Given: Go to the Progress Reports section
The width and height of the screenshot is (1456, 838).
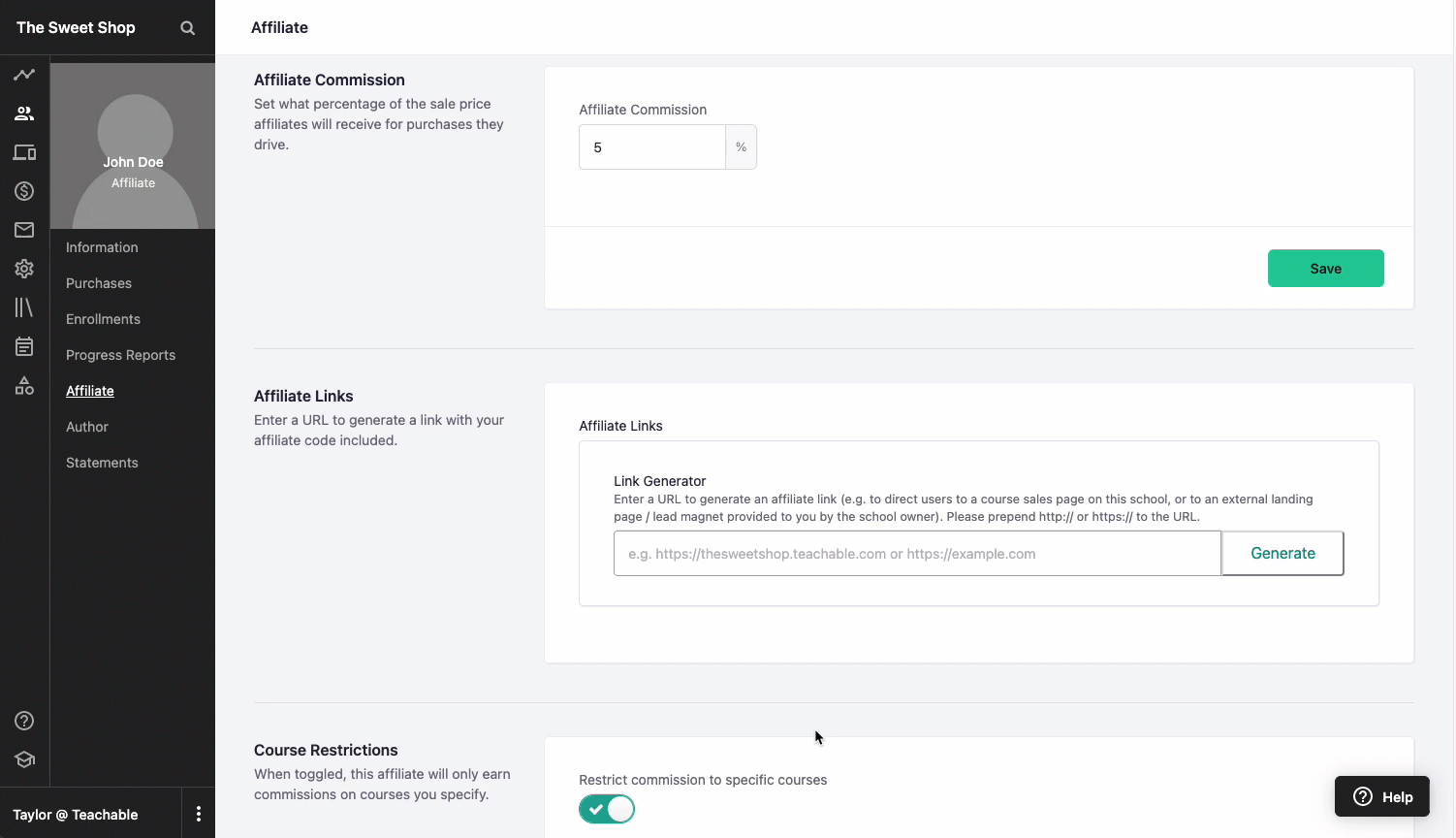Looking at the screenshot, I should (120, 355).
